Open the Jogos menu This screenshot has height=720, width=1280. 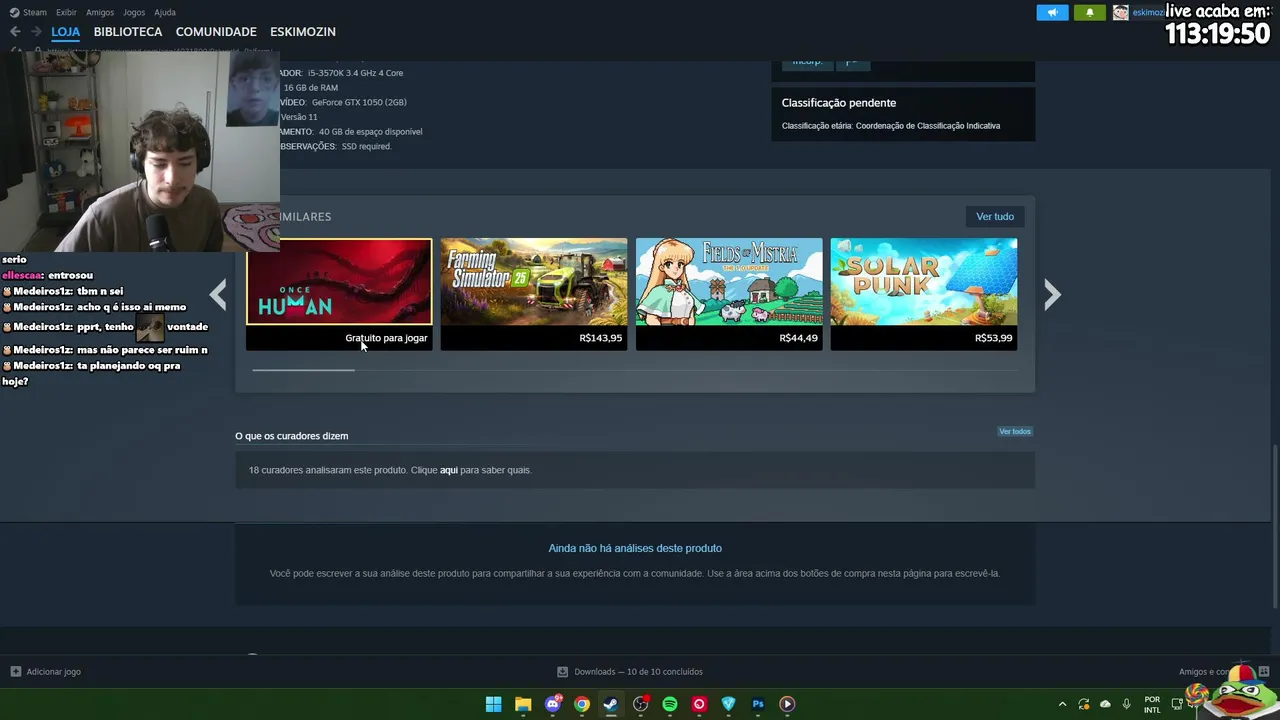tap(134, 12)
